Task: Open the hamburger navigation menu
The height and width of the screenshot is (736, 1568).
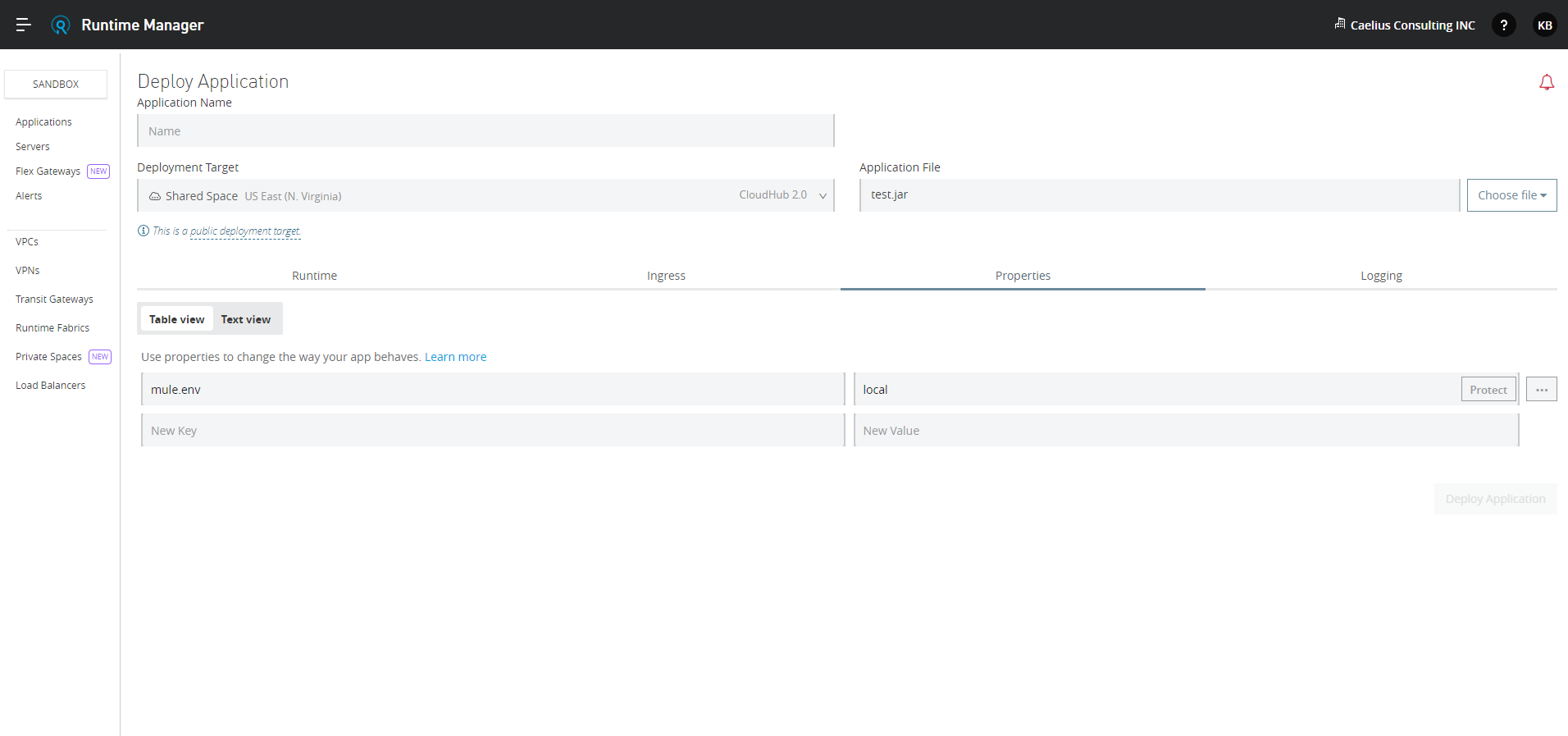Action: click(x=24, y=25)
